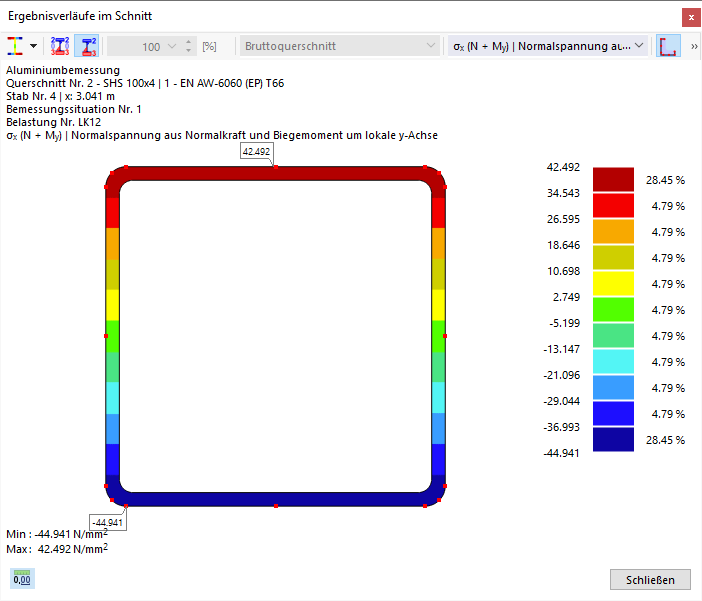Click legend value -5.199
Viewport: 702px width, 601px height.
point(564,323)
